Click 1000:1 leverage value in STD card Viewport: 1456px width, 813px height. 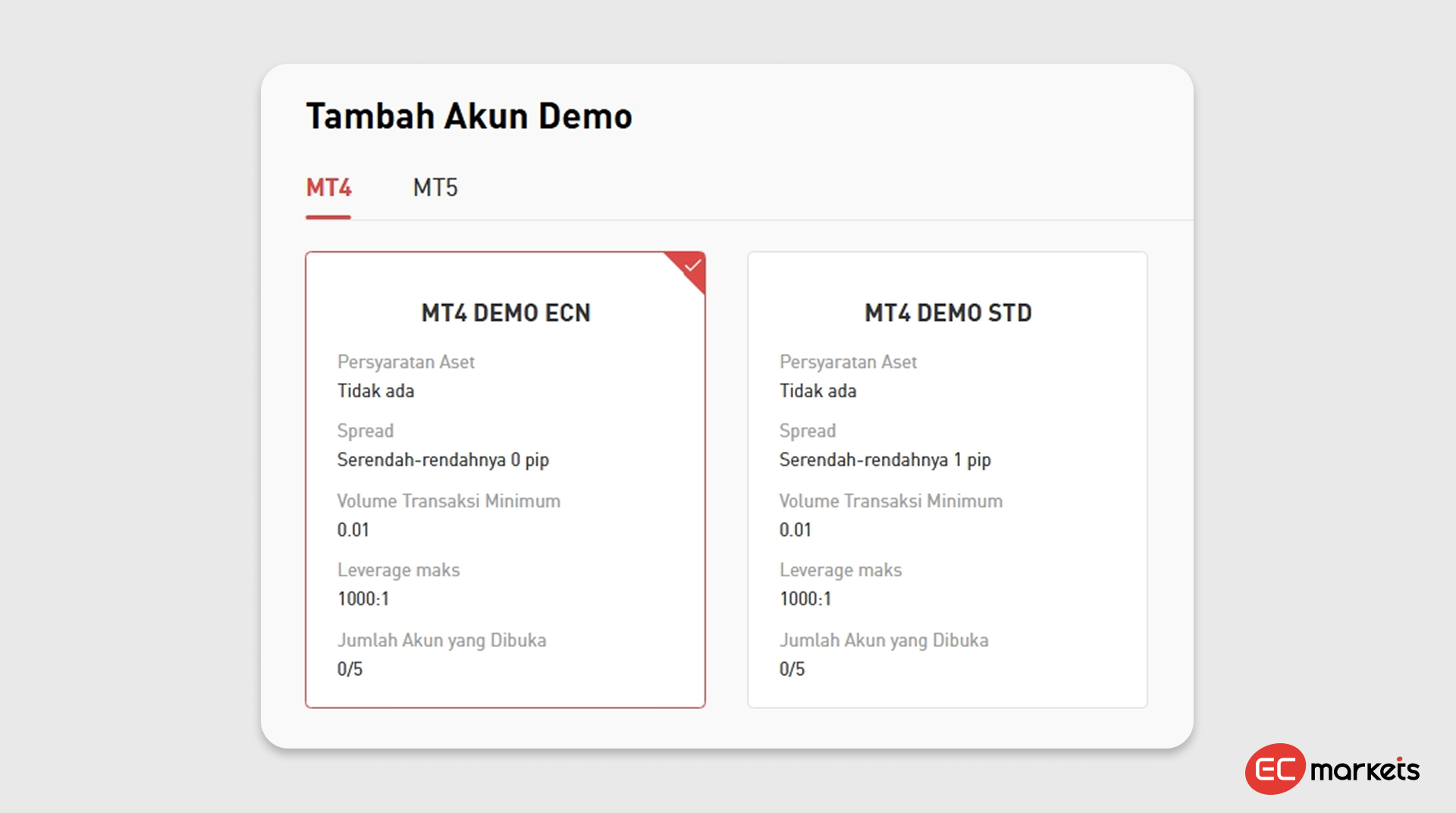tap(805, 598)
